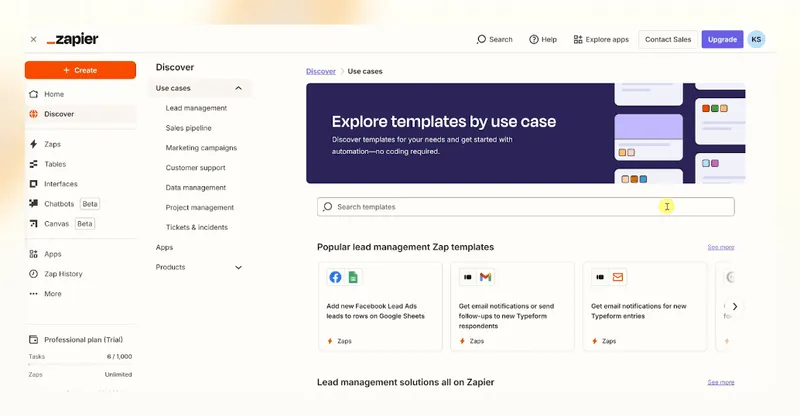Click the Zap History label
Viewport: 800px width, 416px height.
[x=63, y=274]
